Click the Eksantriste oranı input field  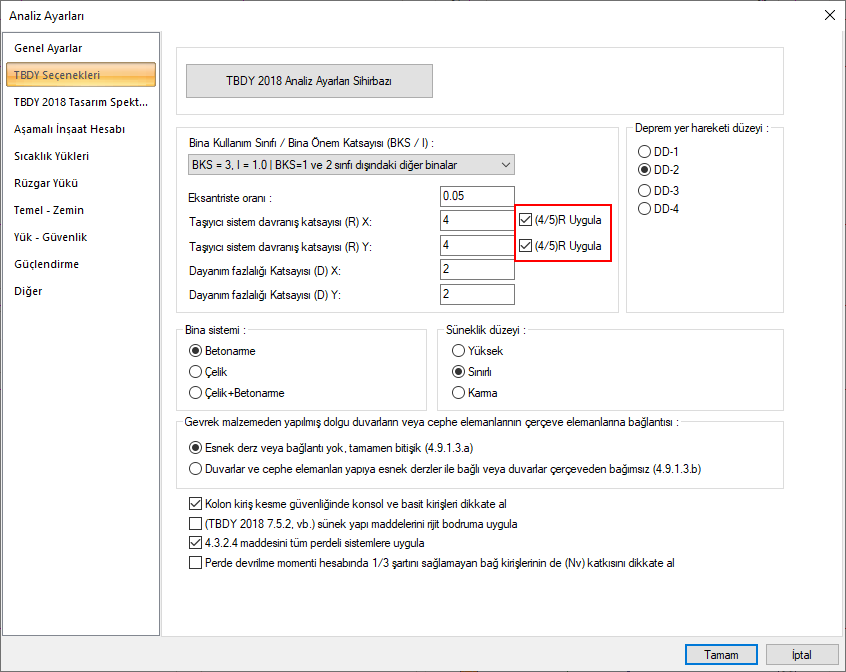click(476, 196)
